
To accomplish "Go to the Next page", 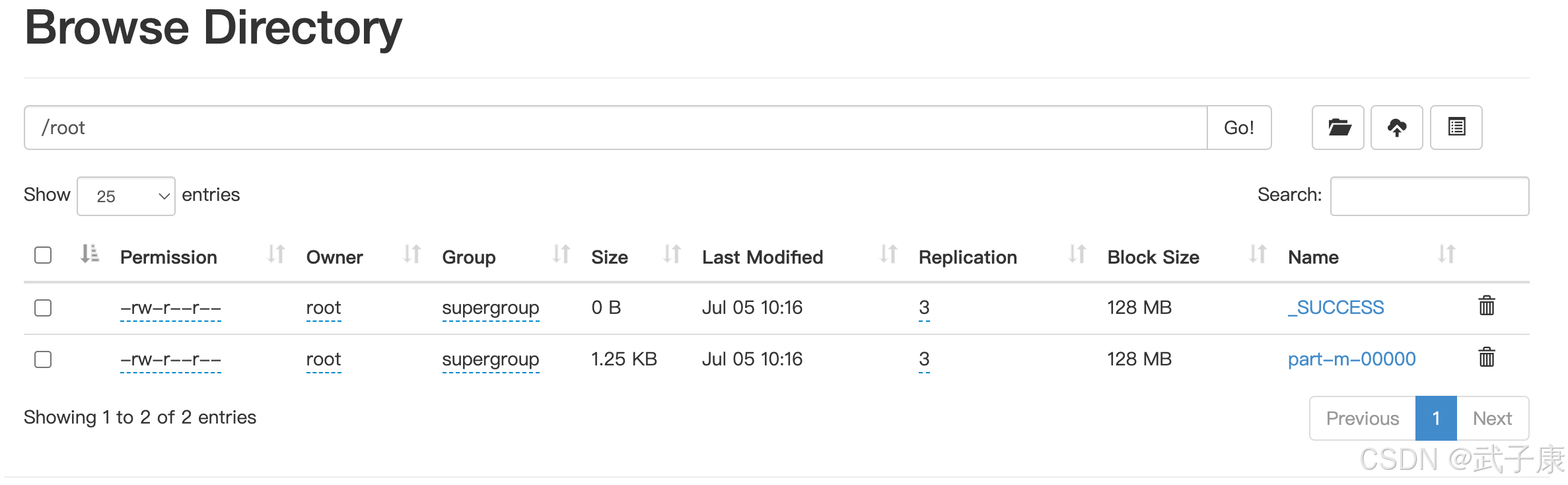I will coord(1492,418).
